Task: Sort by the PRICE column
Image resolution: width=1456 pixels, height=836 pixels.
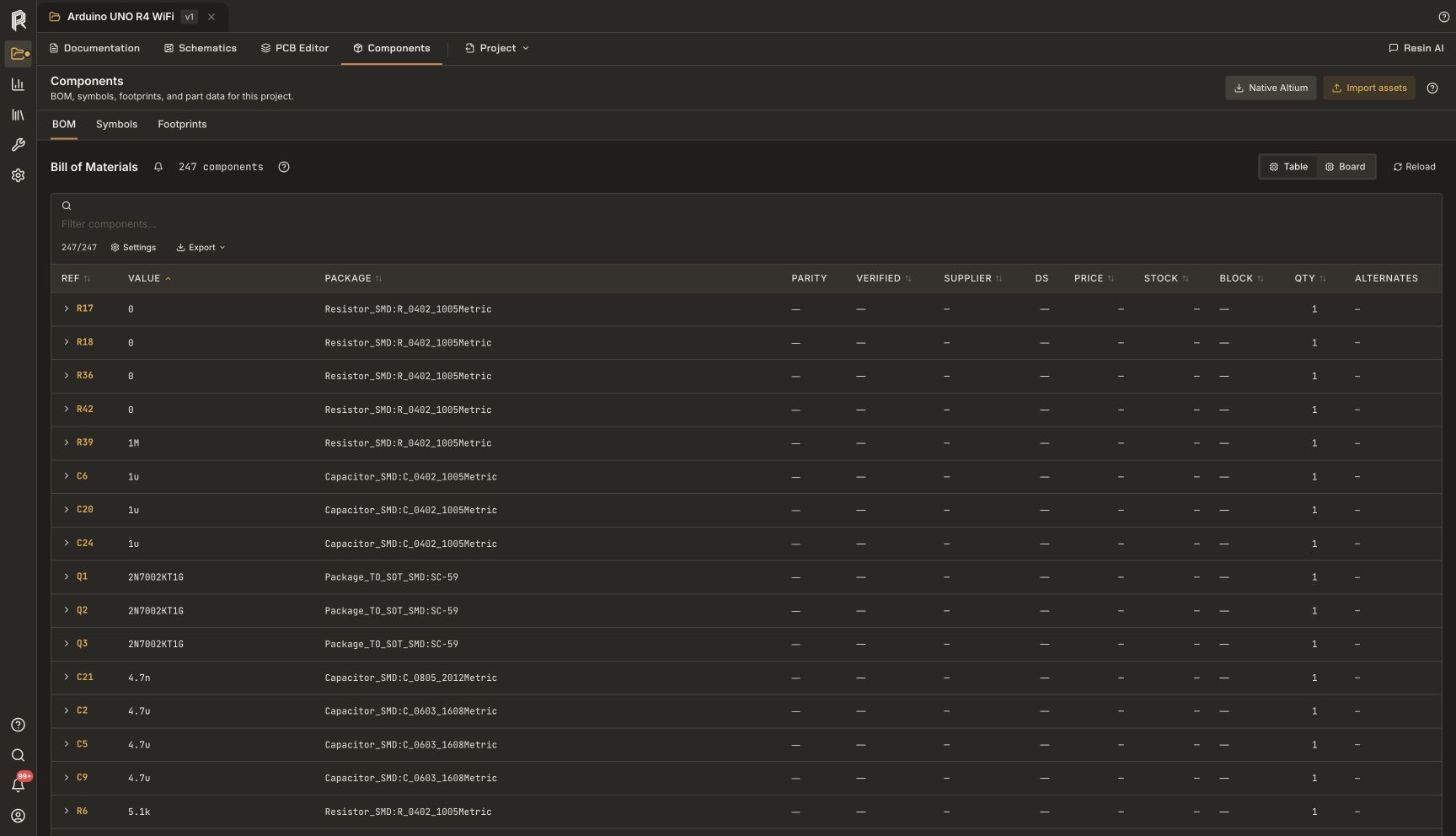Action: pos(1094,278)
